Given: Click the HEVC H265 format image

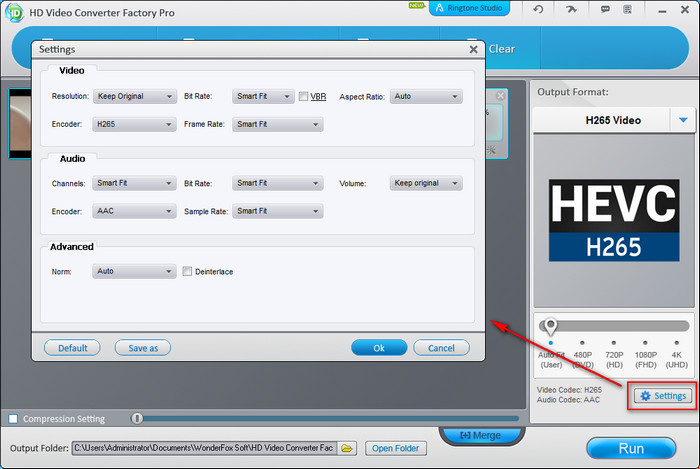Looking at the screenshot, I should pos(614,220).
